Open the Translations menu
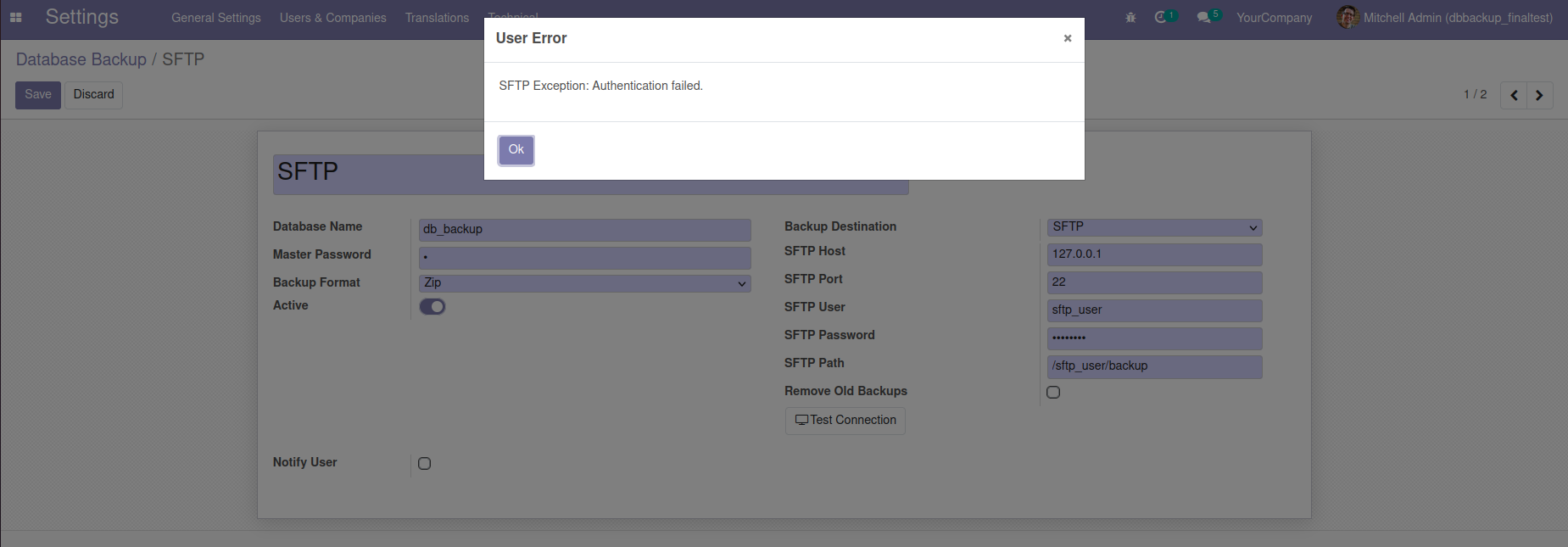Viewport: 1568px width, 547px height. (437, 18)
